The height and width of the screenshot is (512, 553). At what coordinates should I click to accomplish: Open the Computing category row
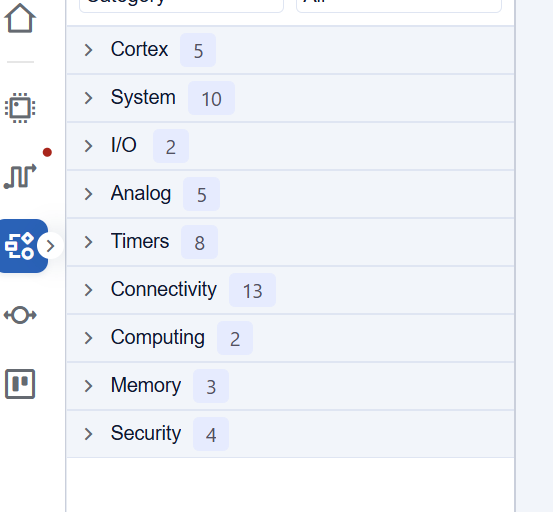[x=290, y=338]
